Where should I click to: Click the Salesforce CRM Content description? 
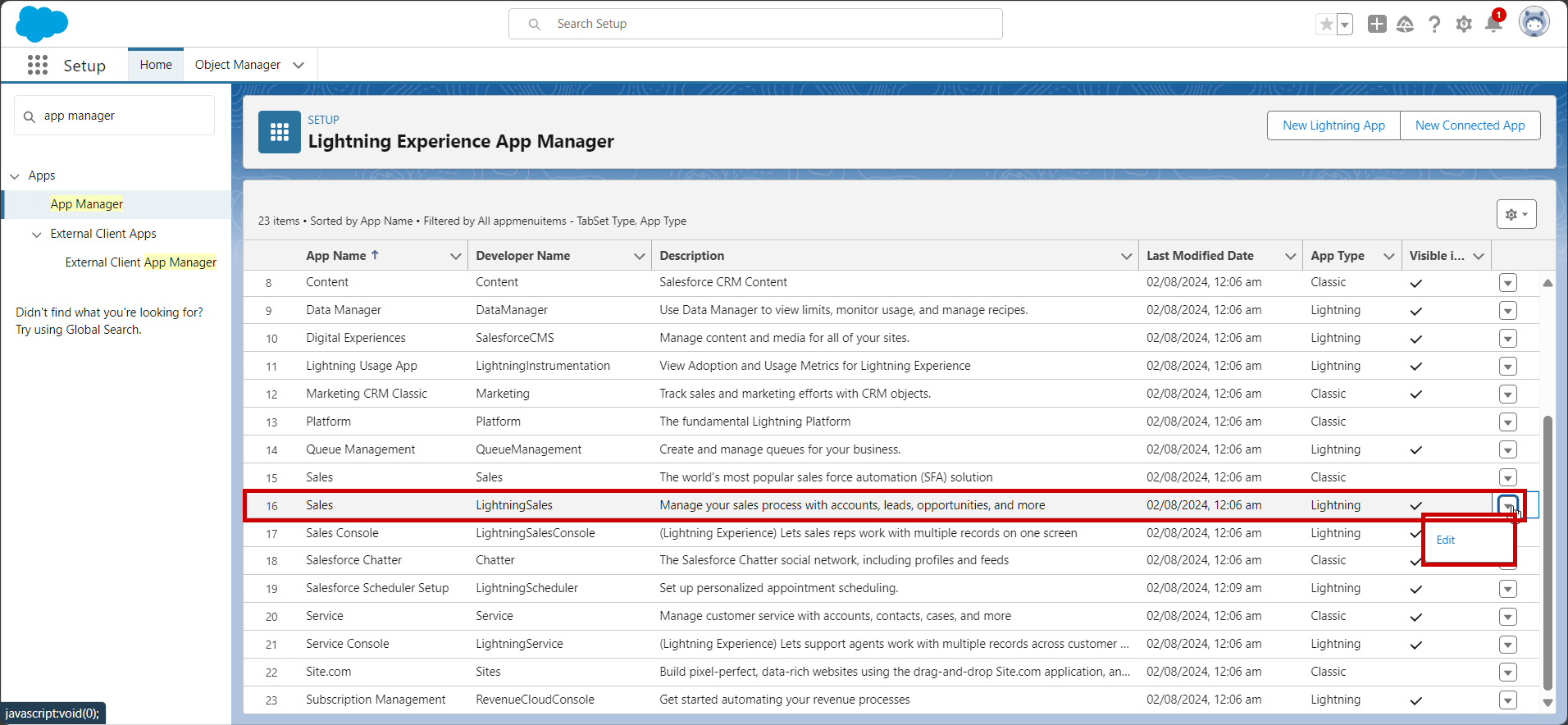[x=723, y=282]
